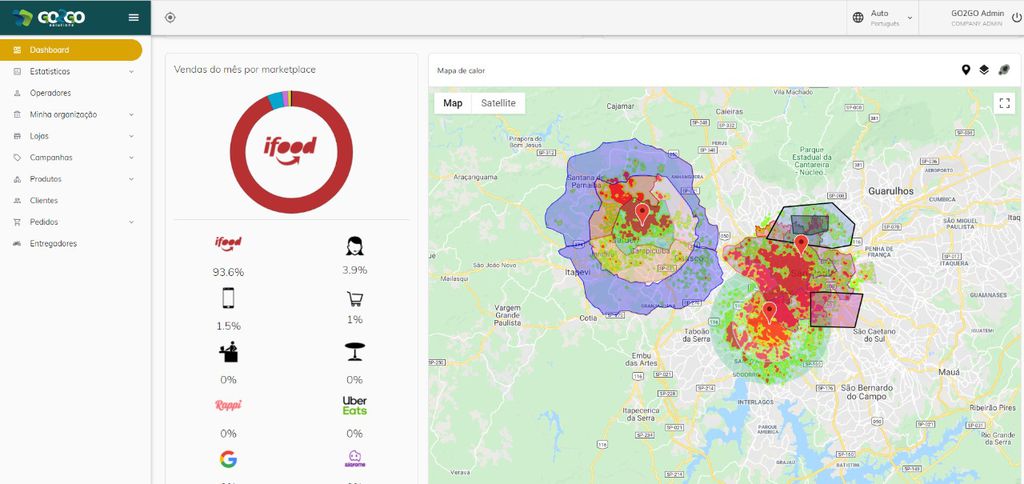The height and width of the screenshot is (484, 1024).
Task: Expand the Pedidos menu
Action: tap(72, 222)
